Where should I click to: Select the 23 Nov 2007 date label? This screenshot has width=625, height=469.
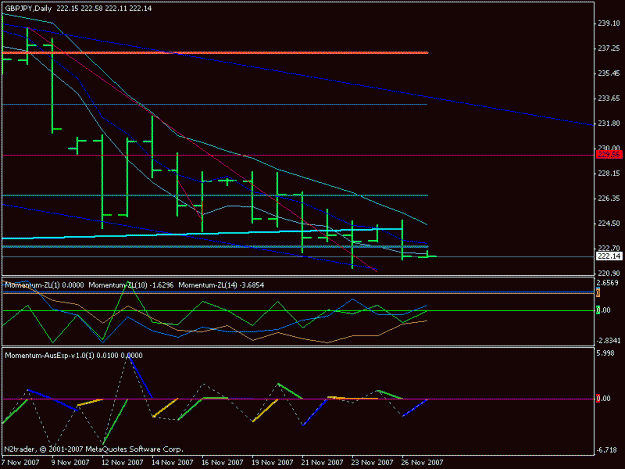point(372,462)
